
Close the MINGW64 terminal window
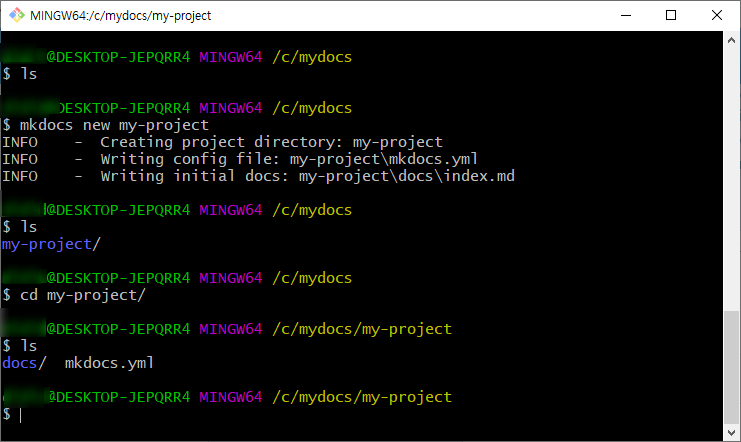click(x=717, y=16)
